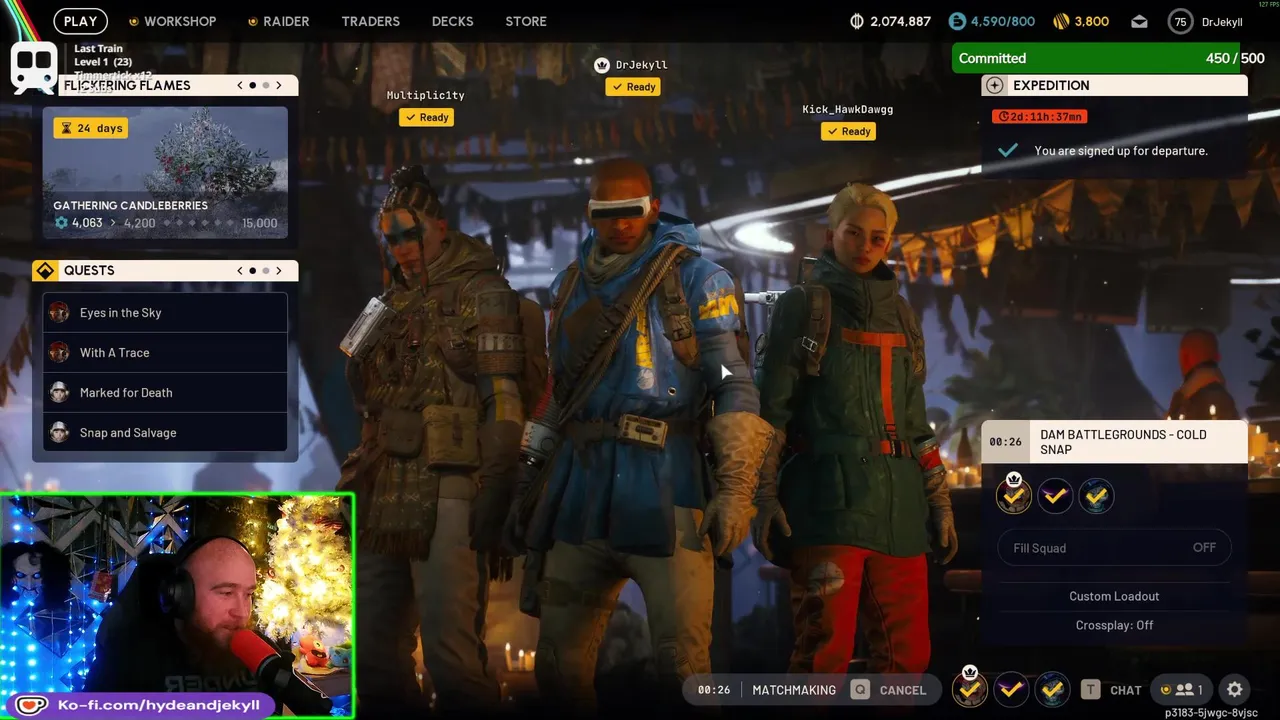Click the signed up for departure checkmark
This screenshot has height=720, width=1280.
click(x=1008, y=150)
